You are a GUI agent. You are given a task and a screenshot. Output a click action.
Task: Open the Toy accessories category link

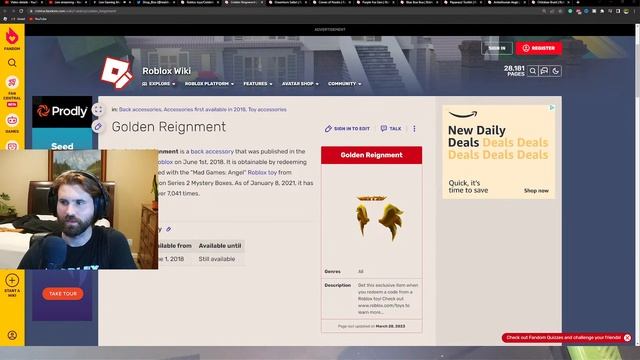point(267,109)
